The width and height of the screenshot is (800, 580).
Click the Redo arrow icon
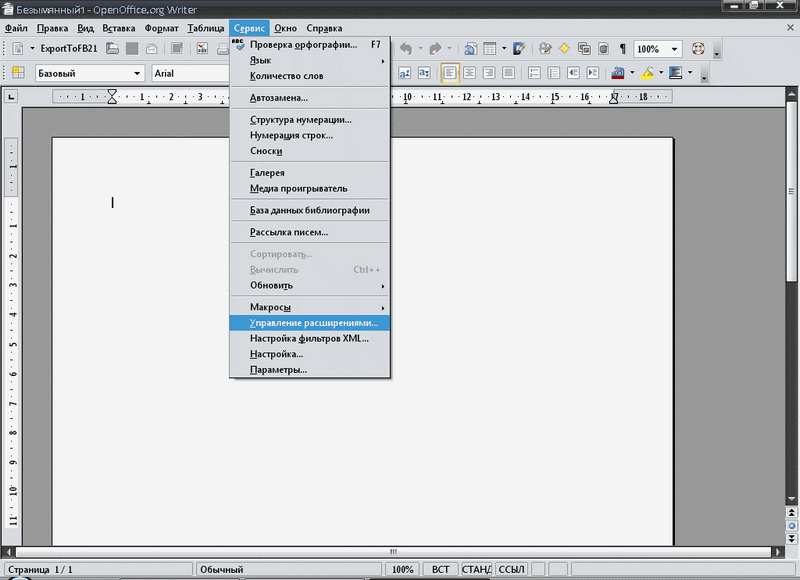click(x=435, y=48)
